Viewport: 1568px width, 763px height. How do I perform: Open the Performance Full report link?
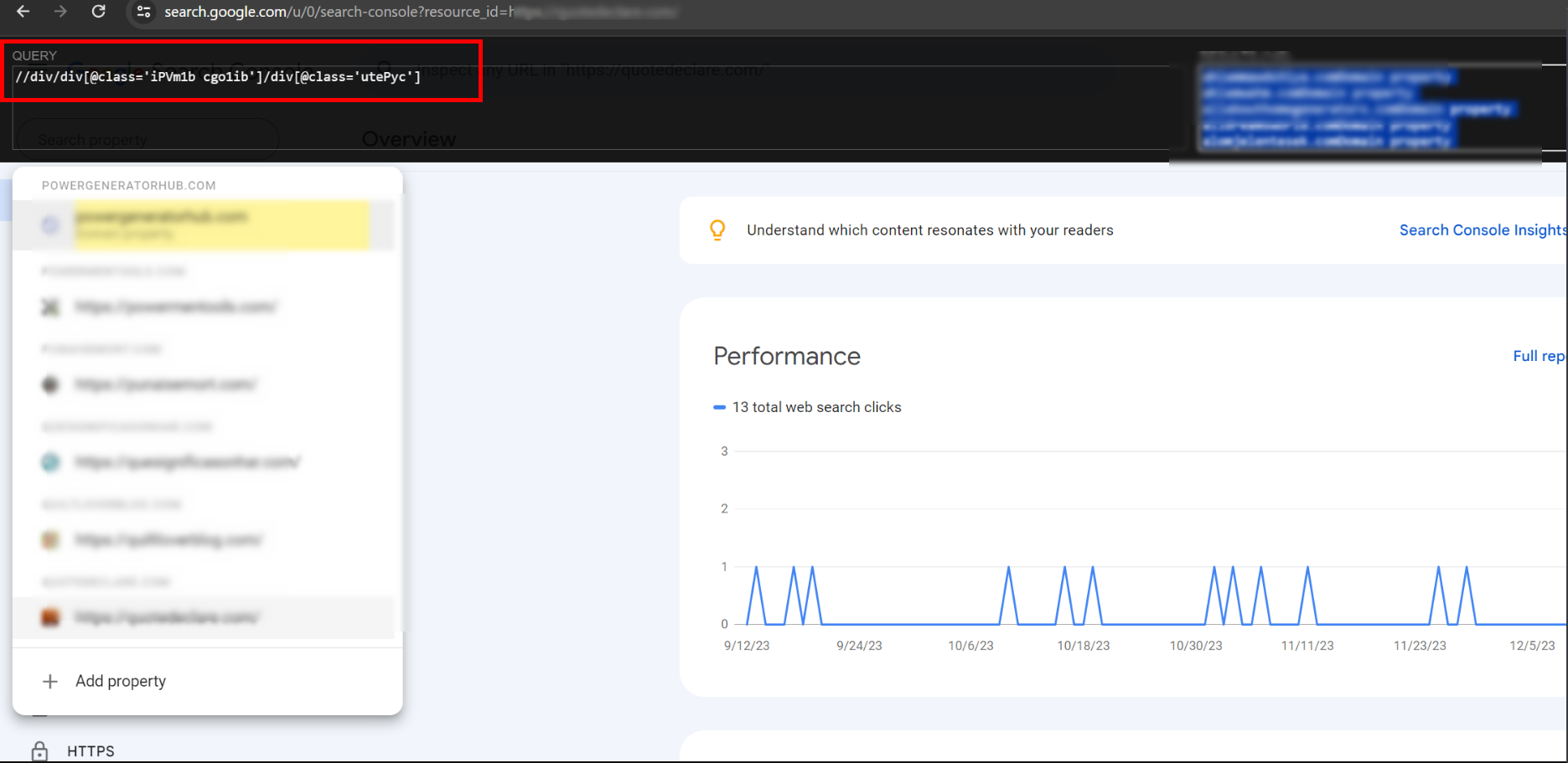pos(1538,356)
